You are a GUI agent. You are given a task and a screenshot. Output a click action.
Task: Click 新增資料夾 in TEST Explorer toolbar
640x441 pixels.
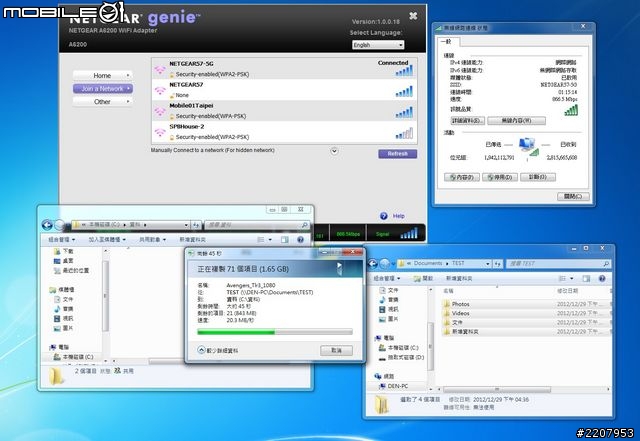point(459,278)
